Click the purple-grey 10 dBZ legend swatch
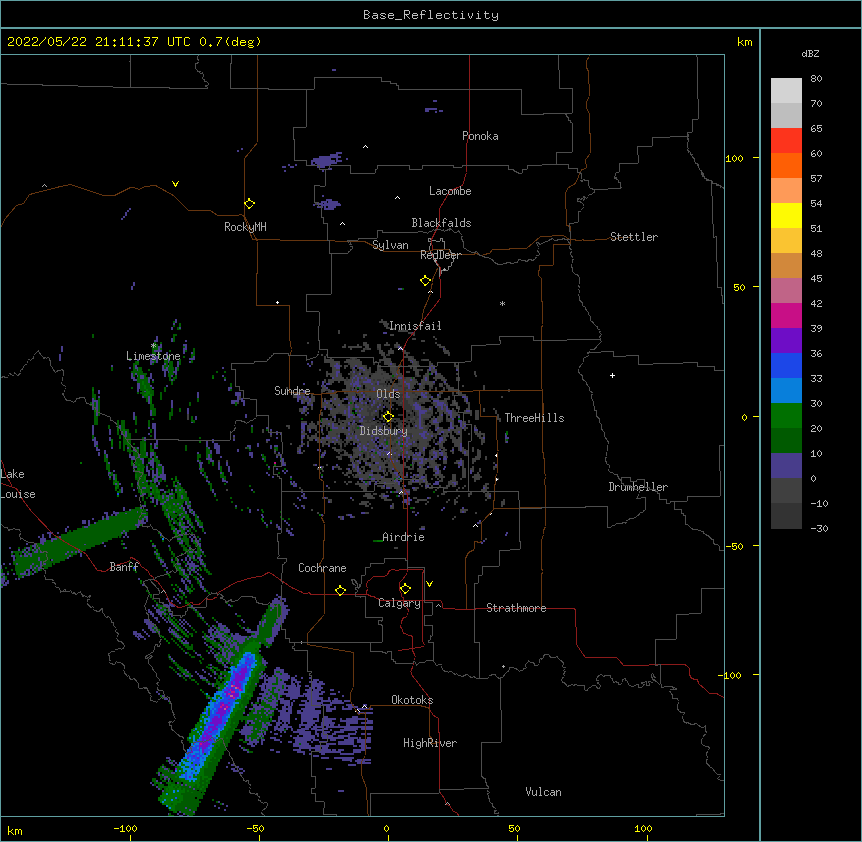Image resolution: width=862 pixels, height=842 pixels. click(786, 466)
